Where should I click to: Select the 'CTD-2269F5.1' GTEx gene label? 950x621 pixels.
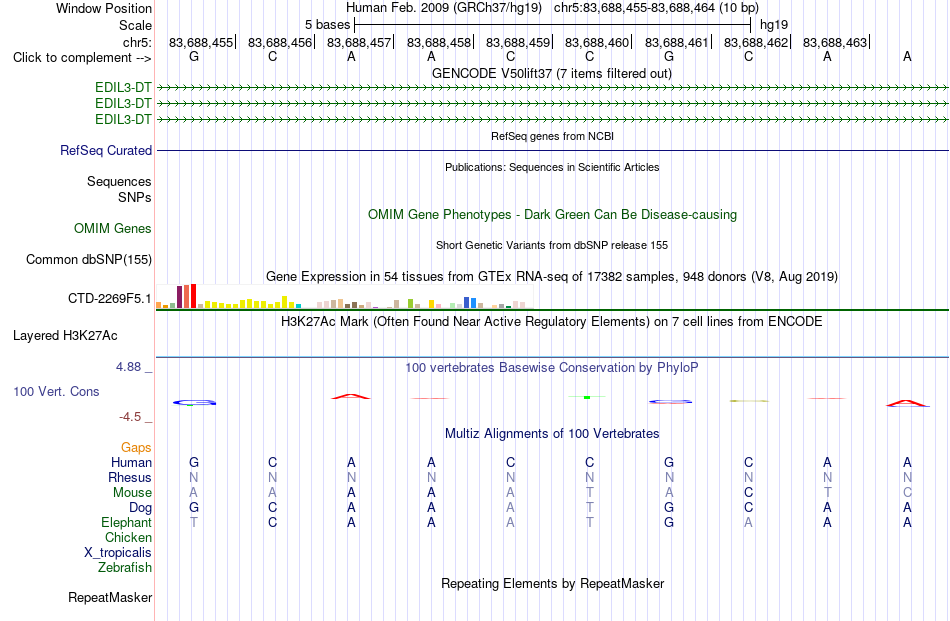click(110, 298)
